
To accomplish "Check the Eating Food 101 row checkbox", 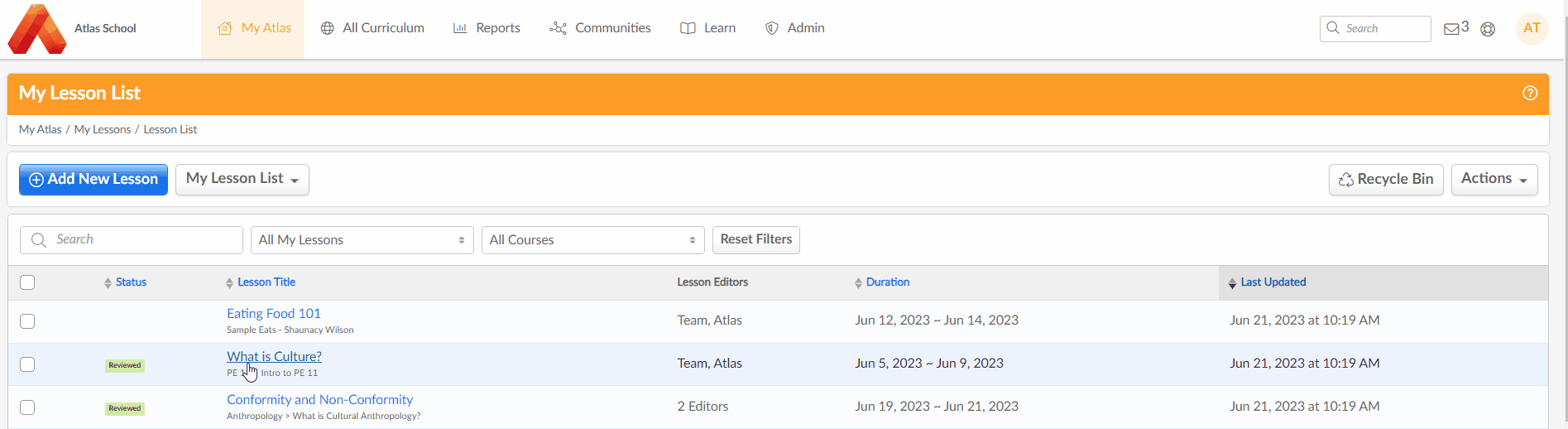I will [27, 321].
